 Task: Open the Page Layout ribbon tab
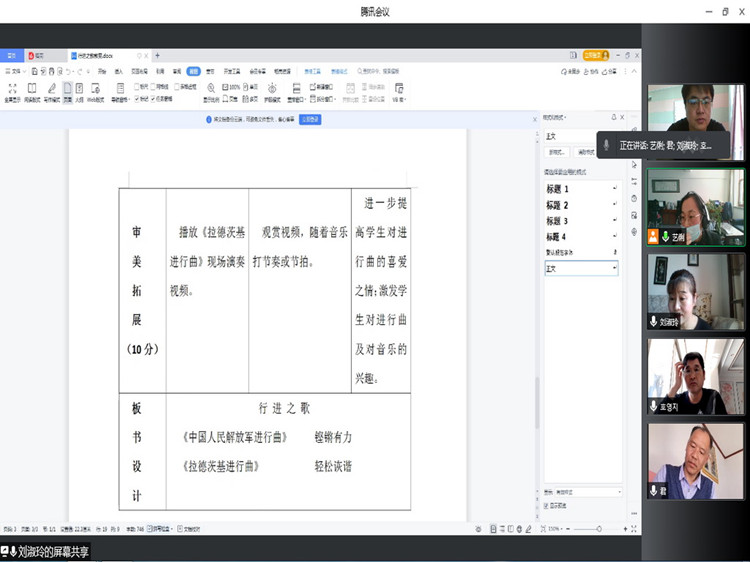coord(139,71)
